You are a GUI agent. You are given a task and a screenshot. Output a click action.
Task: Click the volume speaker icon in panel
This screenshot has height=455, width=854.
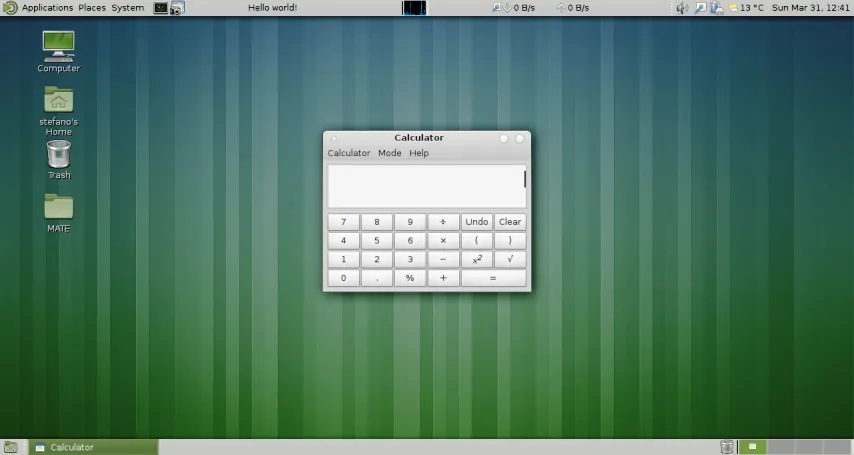click(682, 8)
